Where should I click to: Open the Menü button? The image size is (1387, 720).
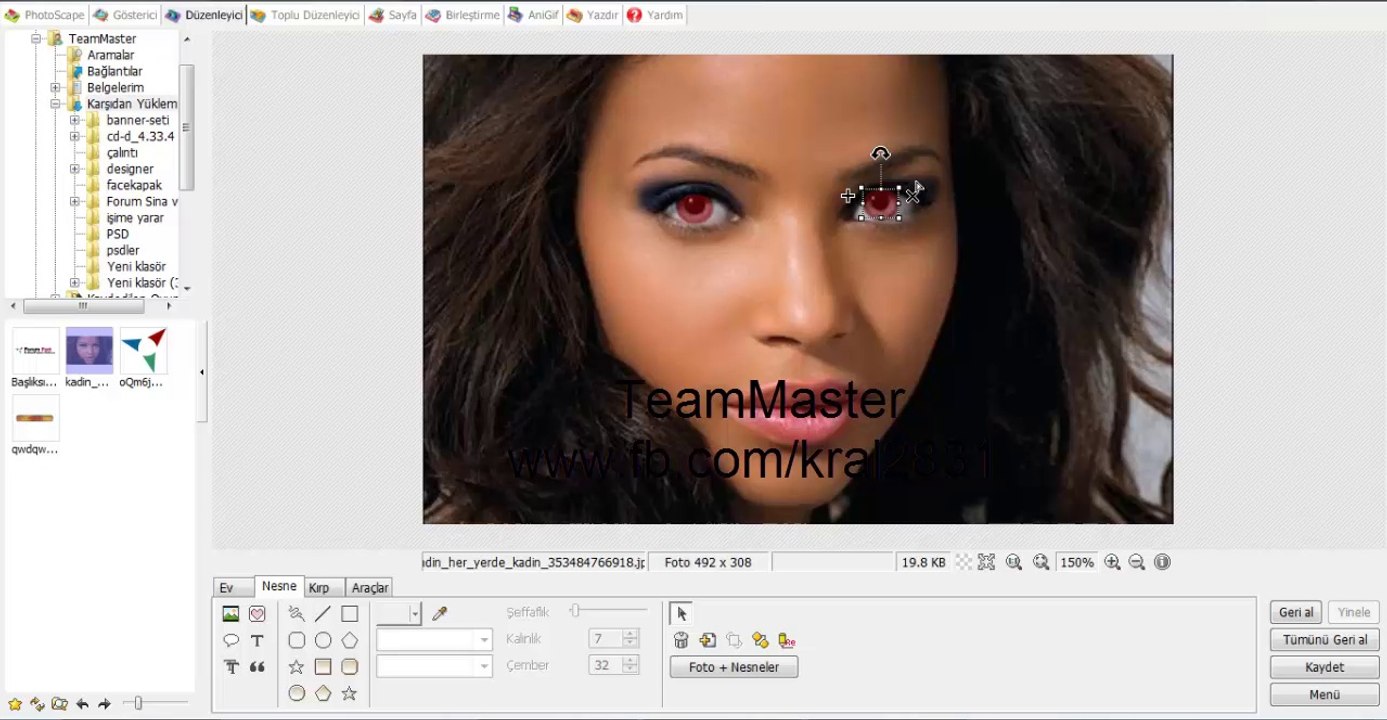(x=1325, y=695)
